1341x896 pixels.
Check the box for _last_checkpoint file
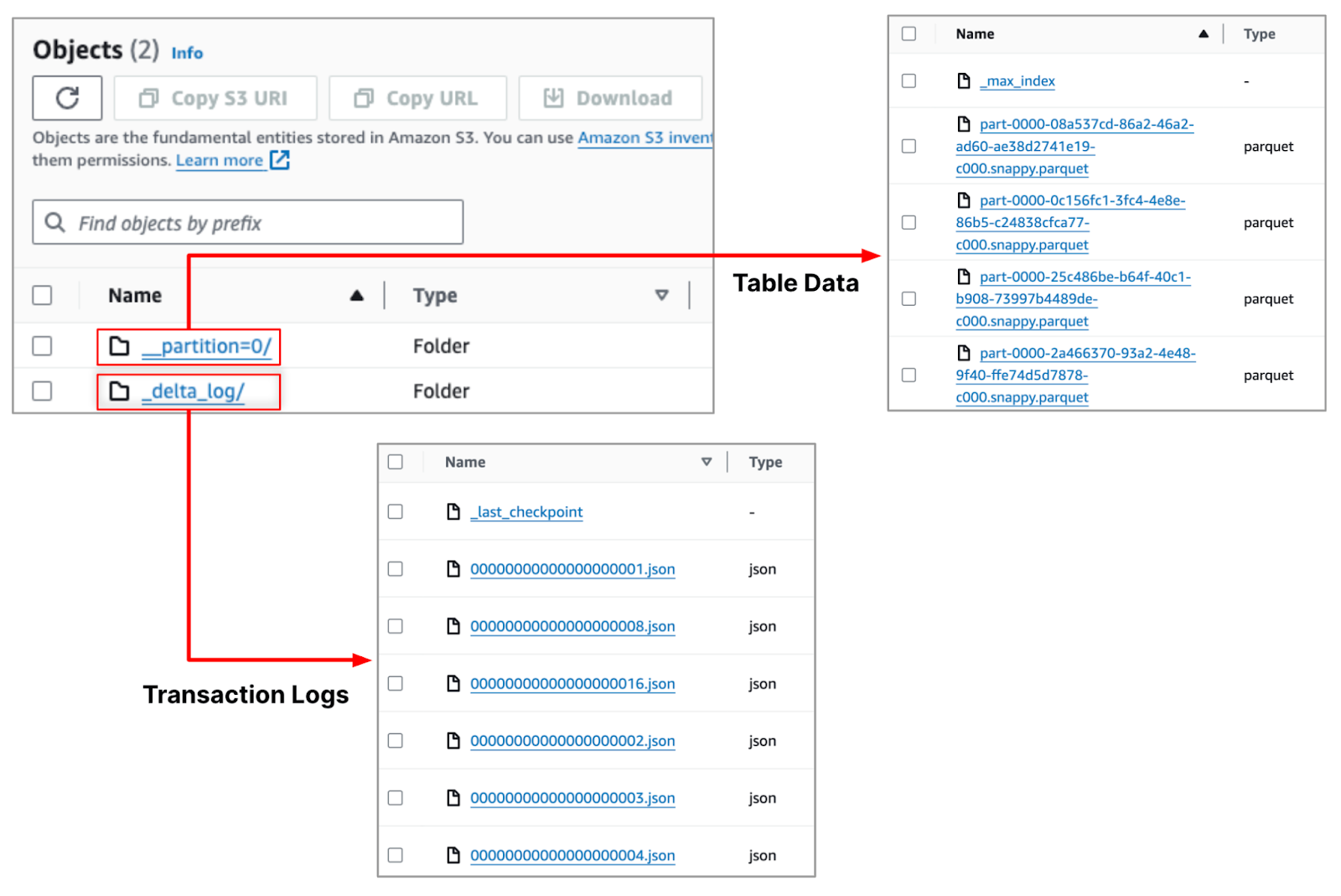[396, 512]
